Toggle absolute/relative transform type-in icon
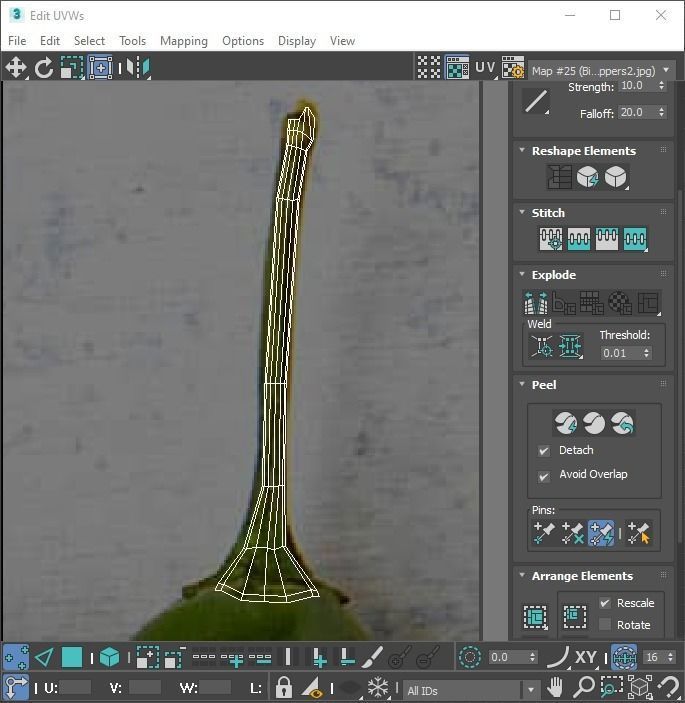Screen dimensions: 685x703 click(x=16, y=687)
